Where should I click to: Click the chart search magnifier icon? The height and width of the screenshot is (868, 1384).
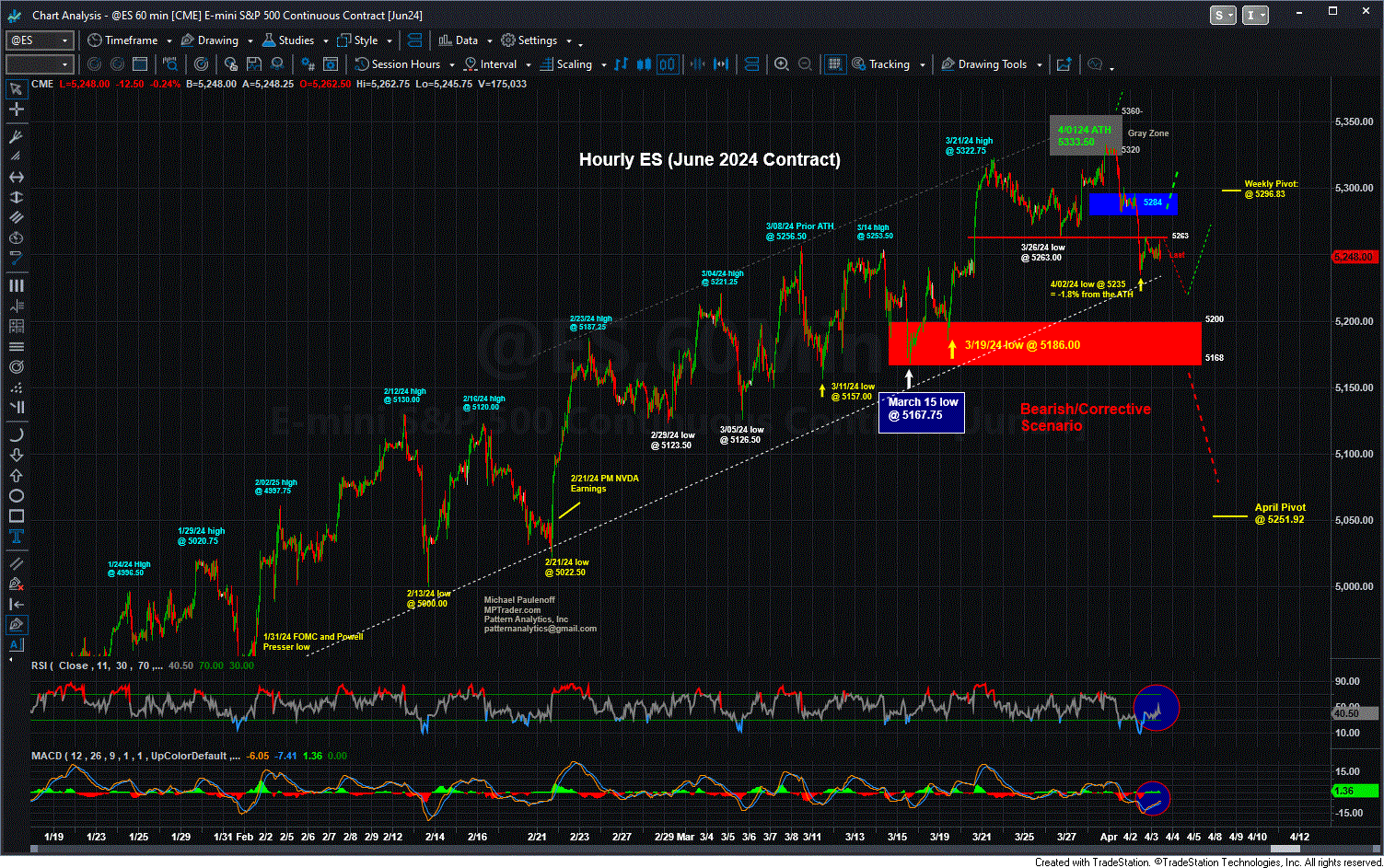point(169,64)
